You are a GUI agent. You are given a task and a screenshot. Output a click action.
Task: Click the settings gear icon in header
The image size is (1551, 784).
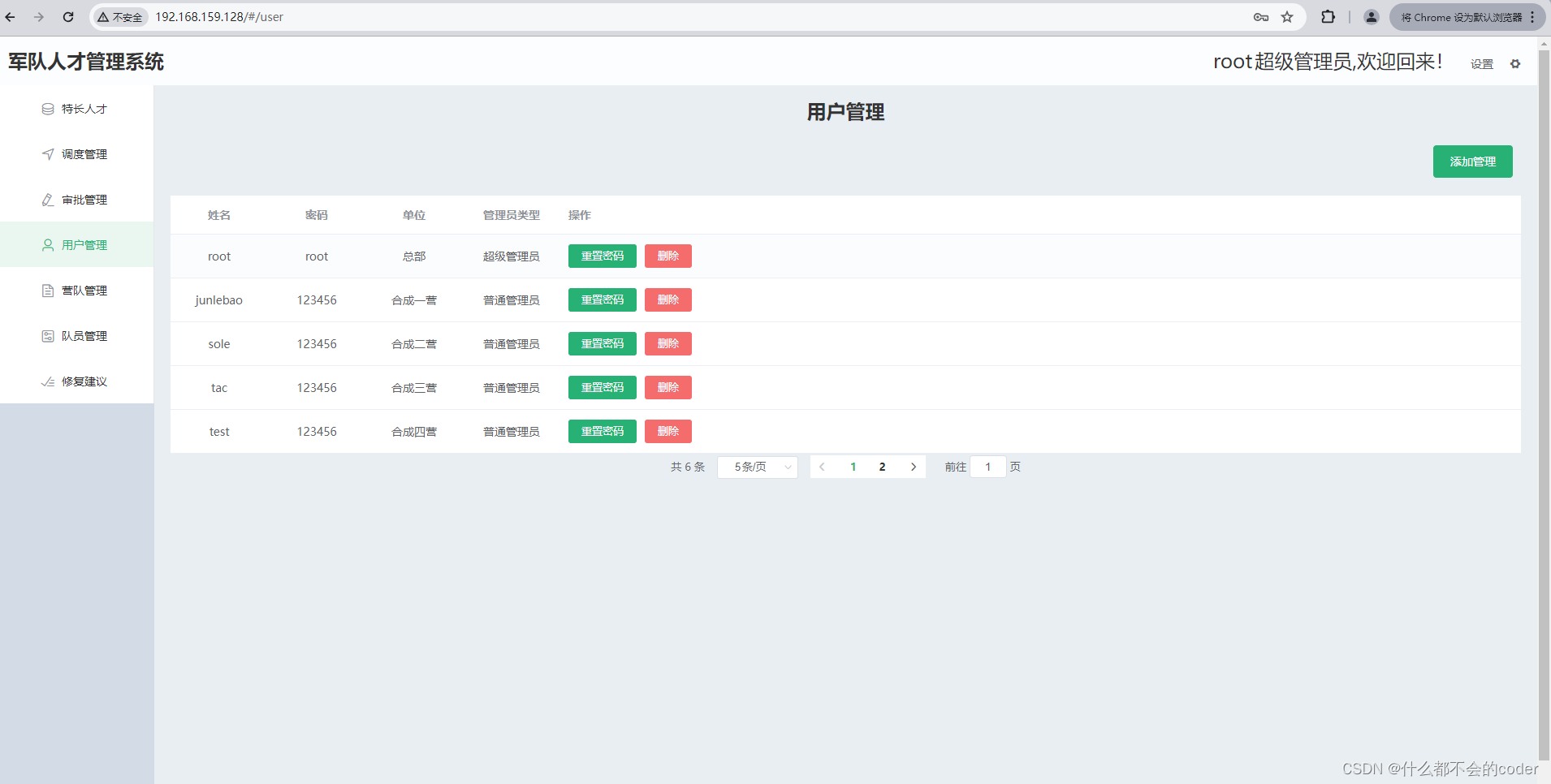[x=1515, y=64]
